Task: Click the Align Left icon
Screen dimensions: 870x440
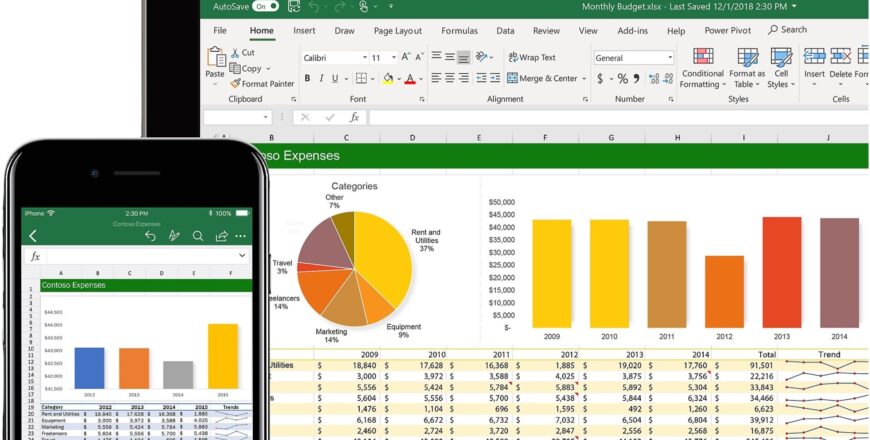Action: click(x=437, y=78)
